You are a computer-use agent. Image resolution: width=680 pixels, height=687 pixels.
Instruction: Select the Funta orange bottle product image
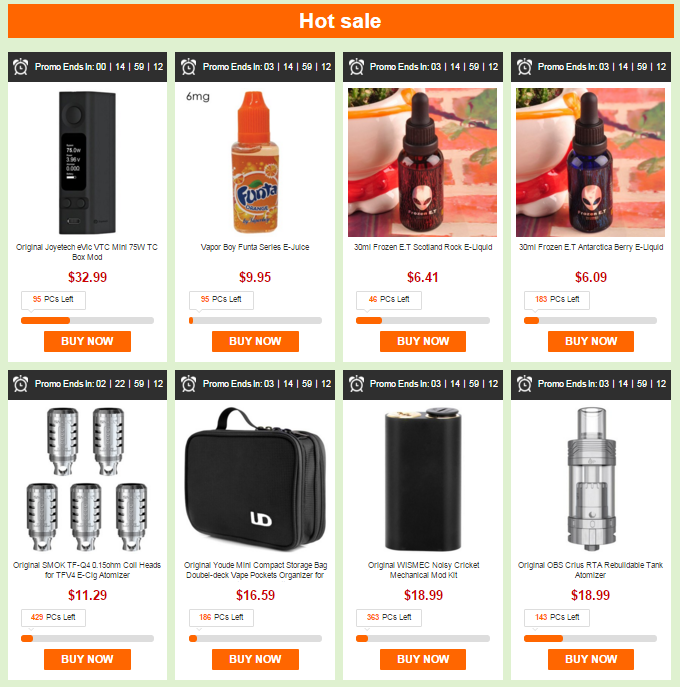pos(255,162)
